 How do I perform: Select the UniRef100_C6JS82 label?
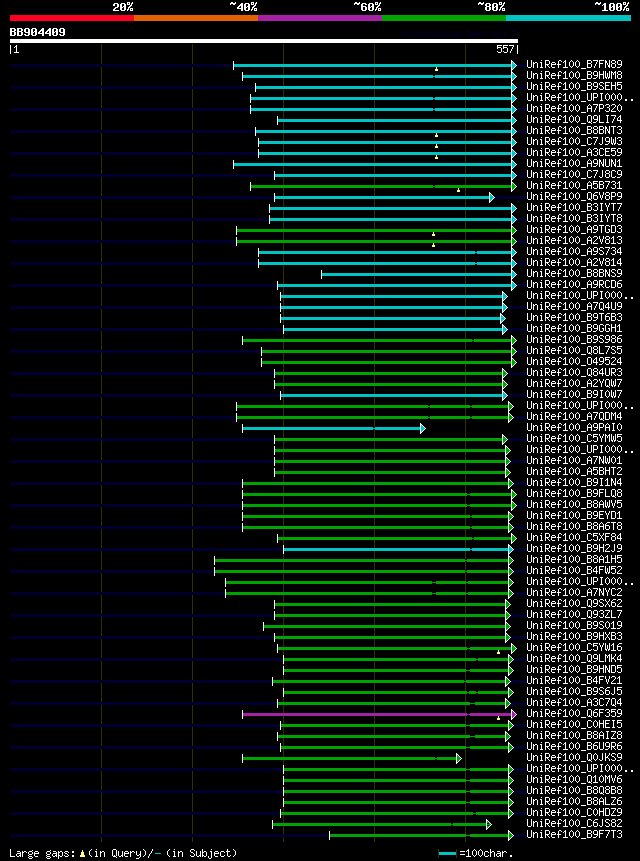click(574, 823)
